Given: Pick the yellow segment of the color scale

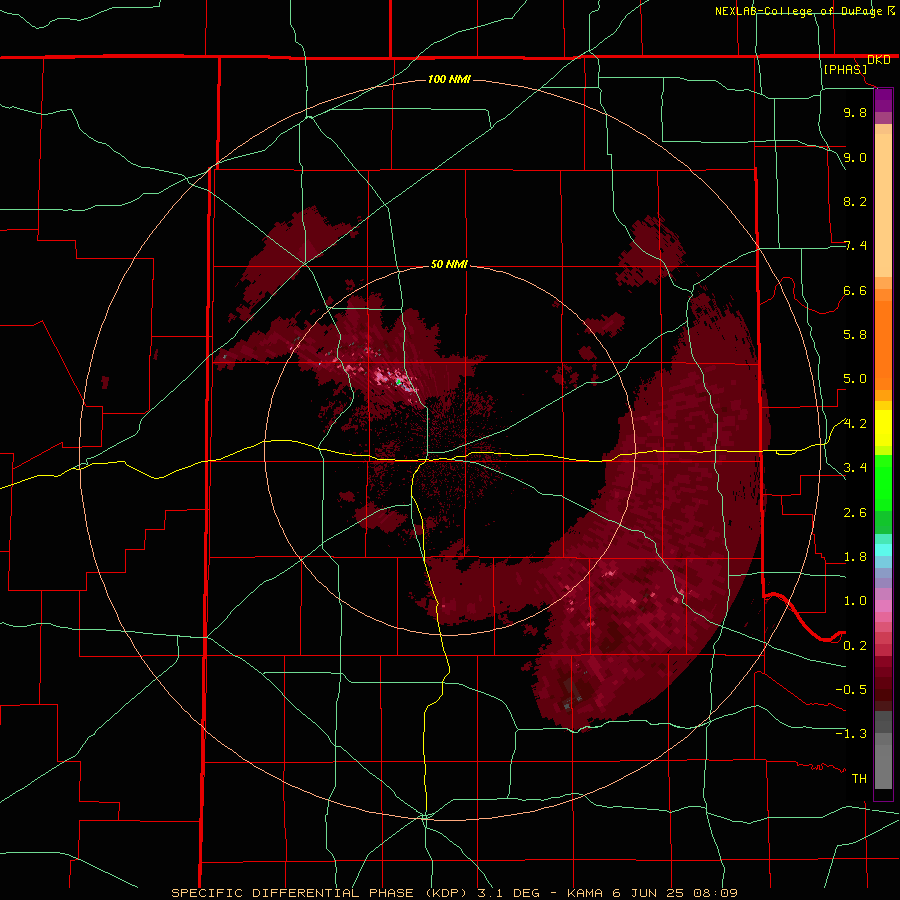Looking at the screenshot, I should click(883, 428).
